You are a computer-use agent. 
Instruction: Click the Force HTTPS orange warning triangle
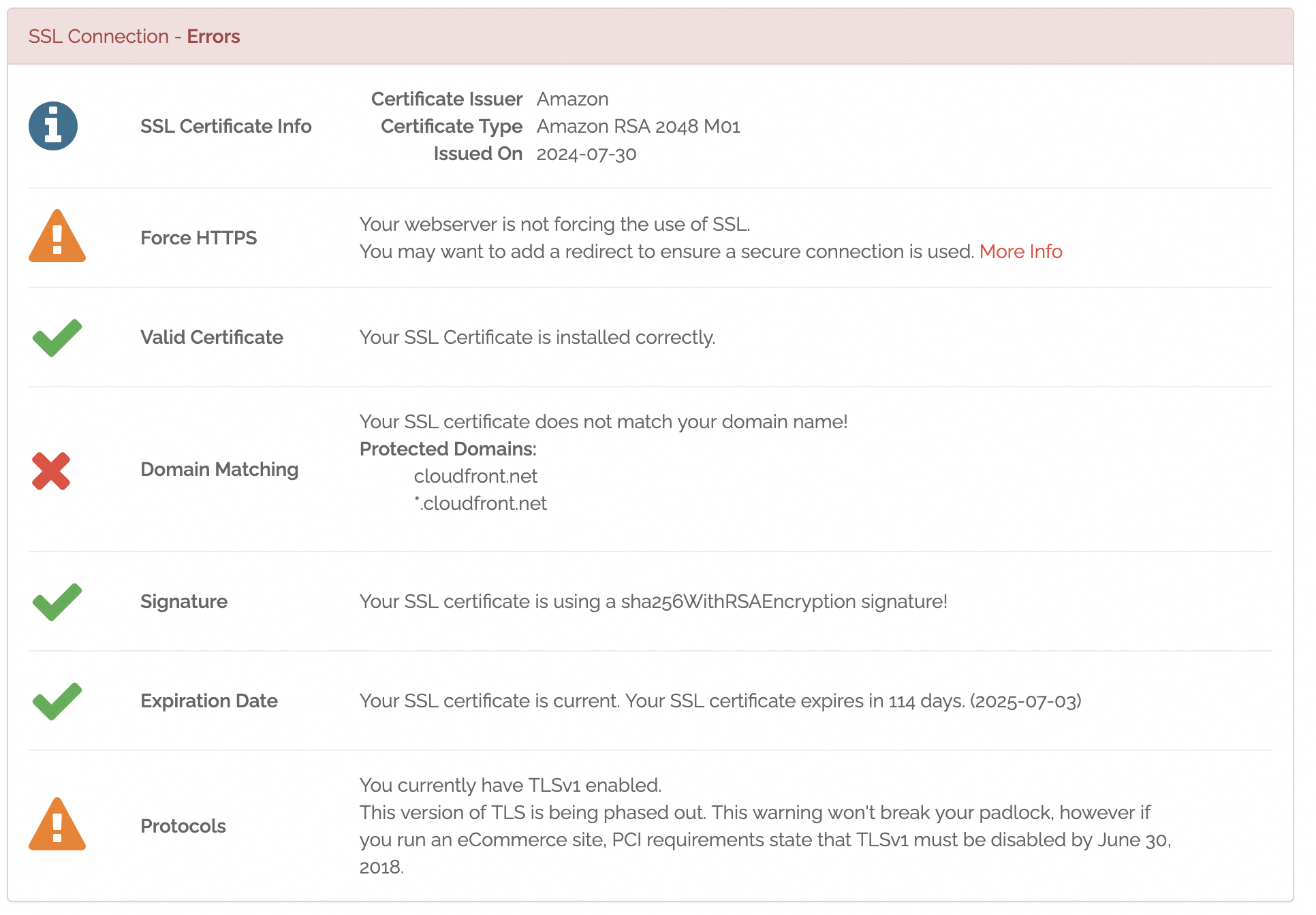(x=57, y=238)
